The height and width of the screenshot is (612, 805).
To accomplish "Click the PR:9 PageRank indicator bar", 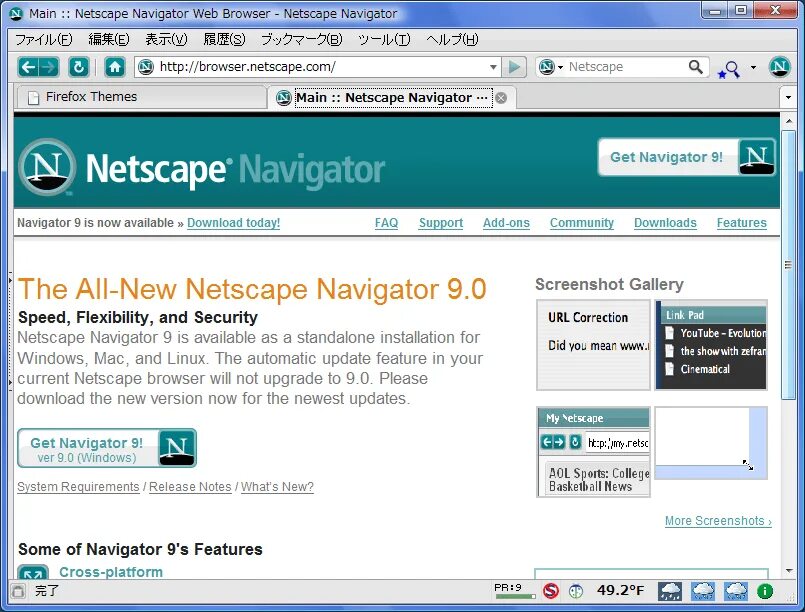I will point(514,591).
